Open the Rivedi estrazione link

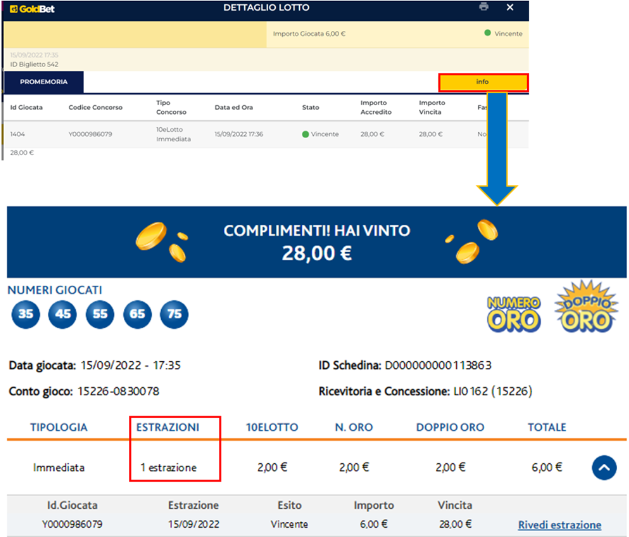point(559,525)
